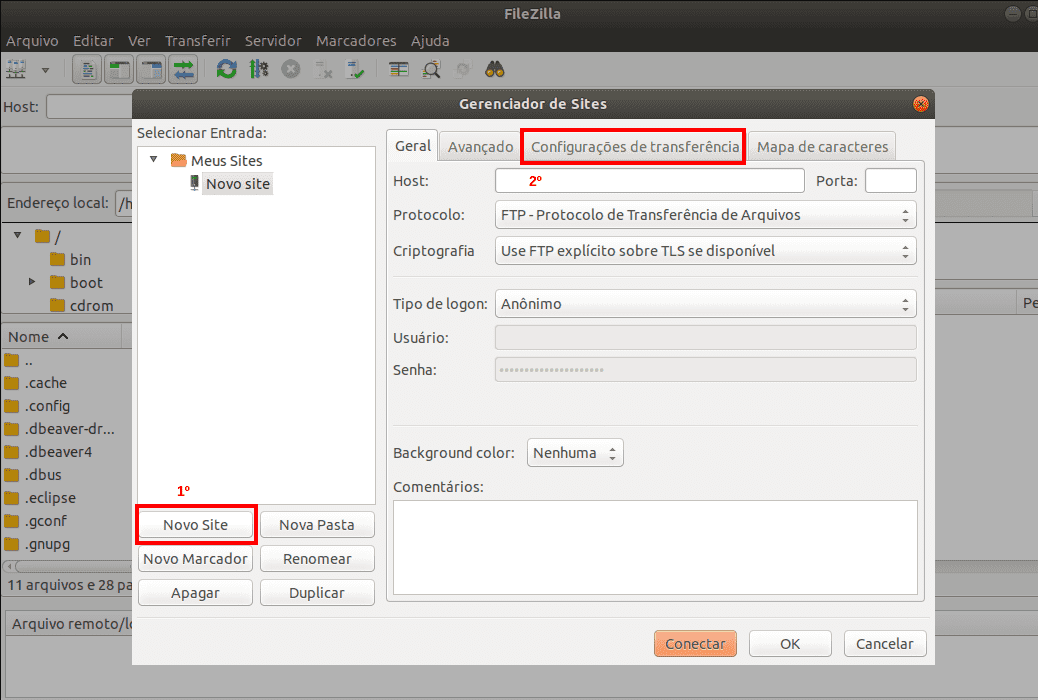This screenshot has width=1038, height=700.
Task: Open Configurações de transferência tab
Action: (x=634, y=146)
